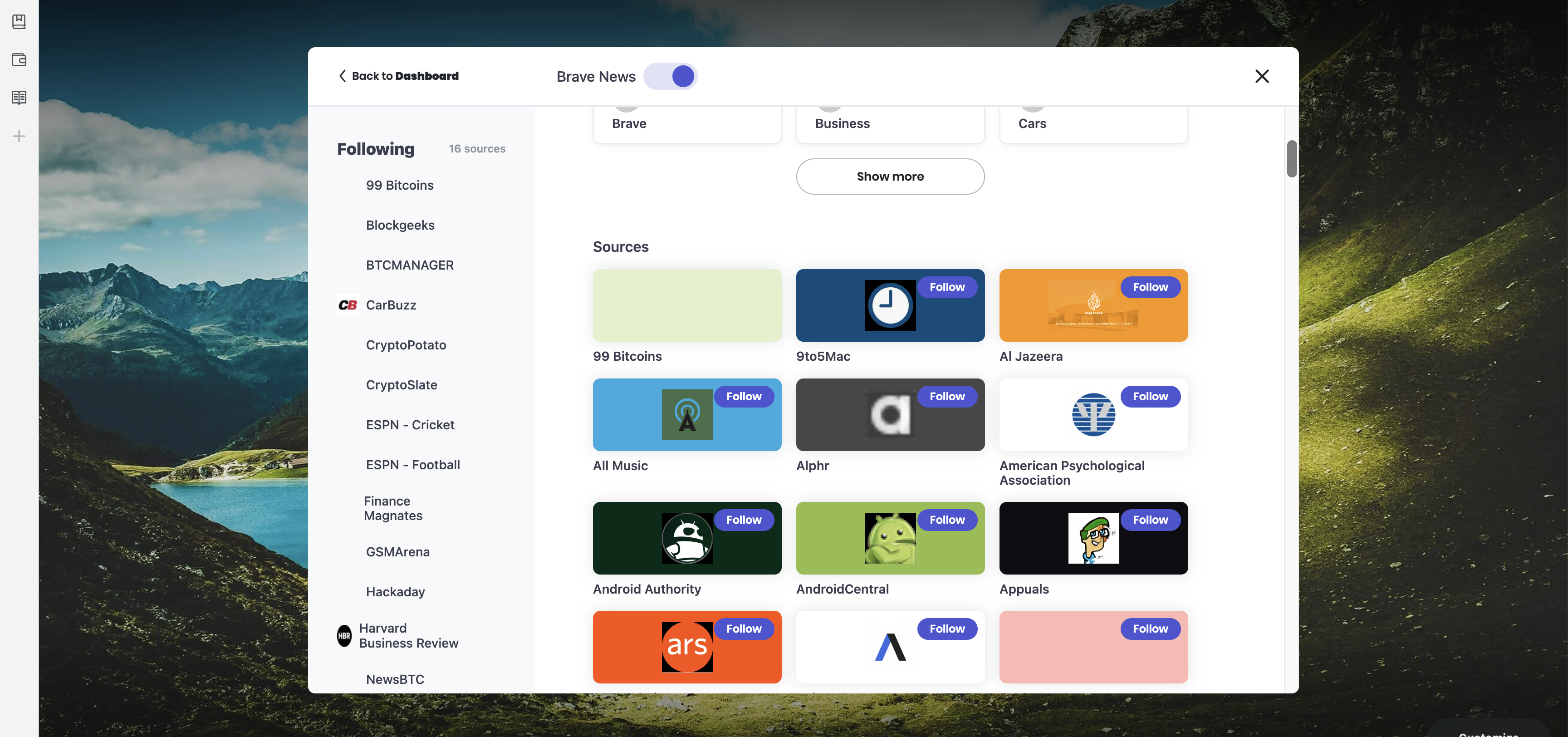
Task: Click the plus icon in sidebar
Action: pyautogui.click(x=19, y=136)
